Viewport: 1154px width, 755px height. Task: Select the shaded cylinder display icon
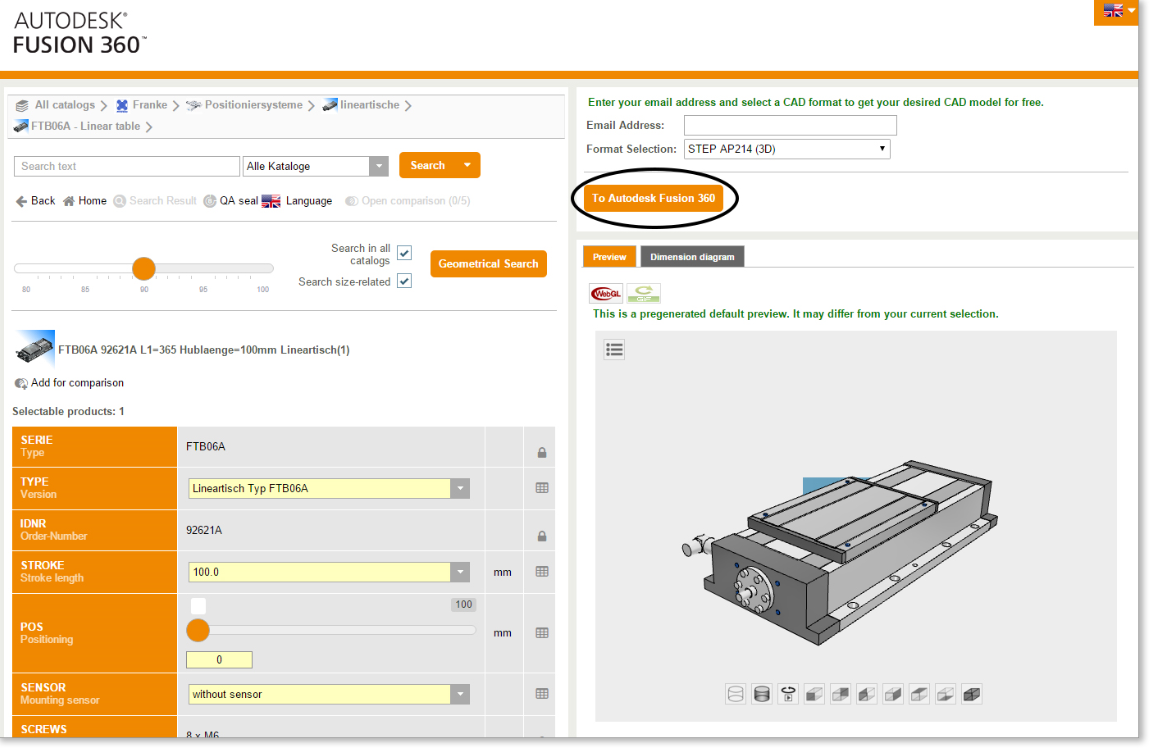tap(762, 694)
